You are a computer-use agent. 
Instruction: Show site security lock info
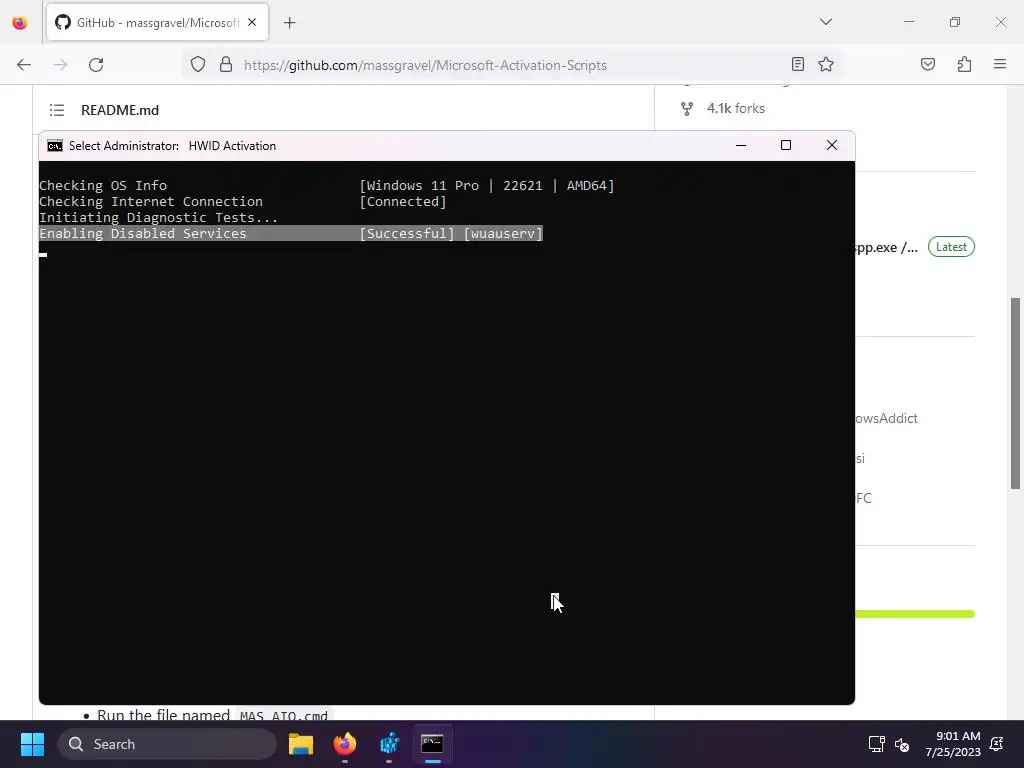click(226, 65)
